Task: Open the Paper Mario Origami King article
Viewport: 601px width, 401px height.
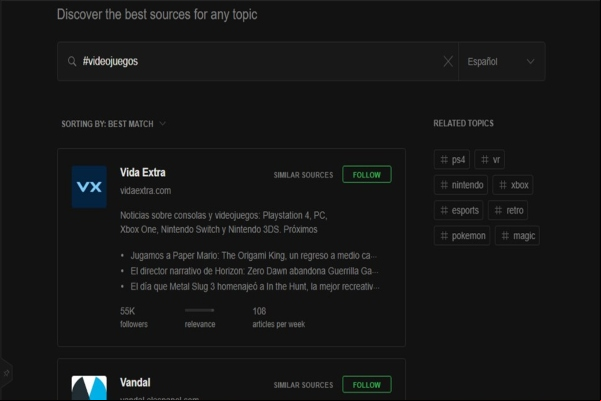Action: pyautogui.click(x=253, y=256)
